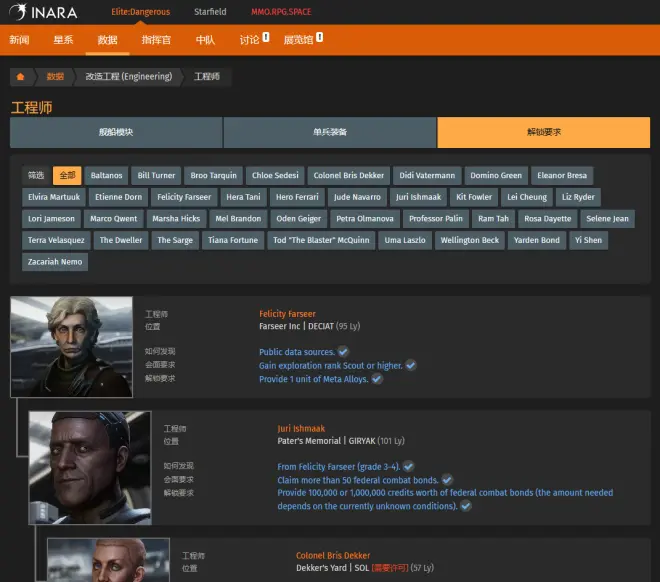Toggle checkmark beside exploration rank Scout requirement
The width and height of the screenshot is (660, 582).
[x=410, y=366]
